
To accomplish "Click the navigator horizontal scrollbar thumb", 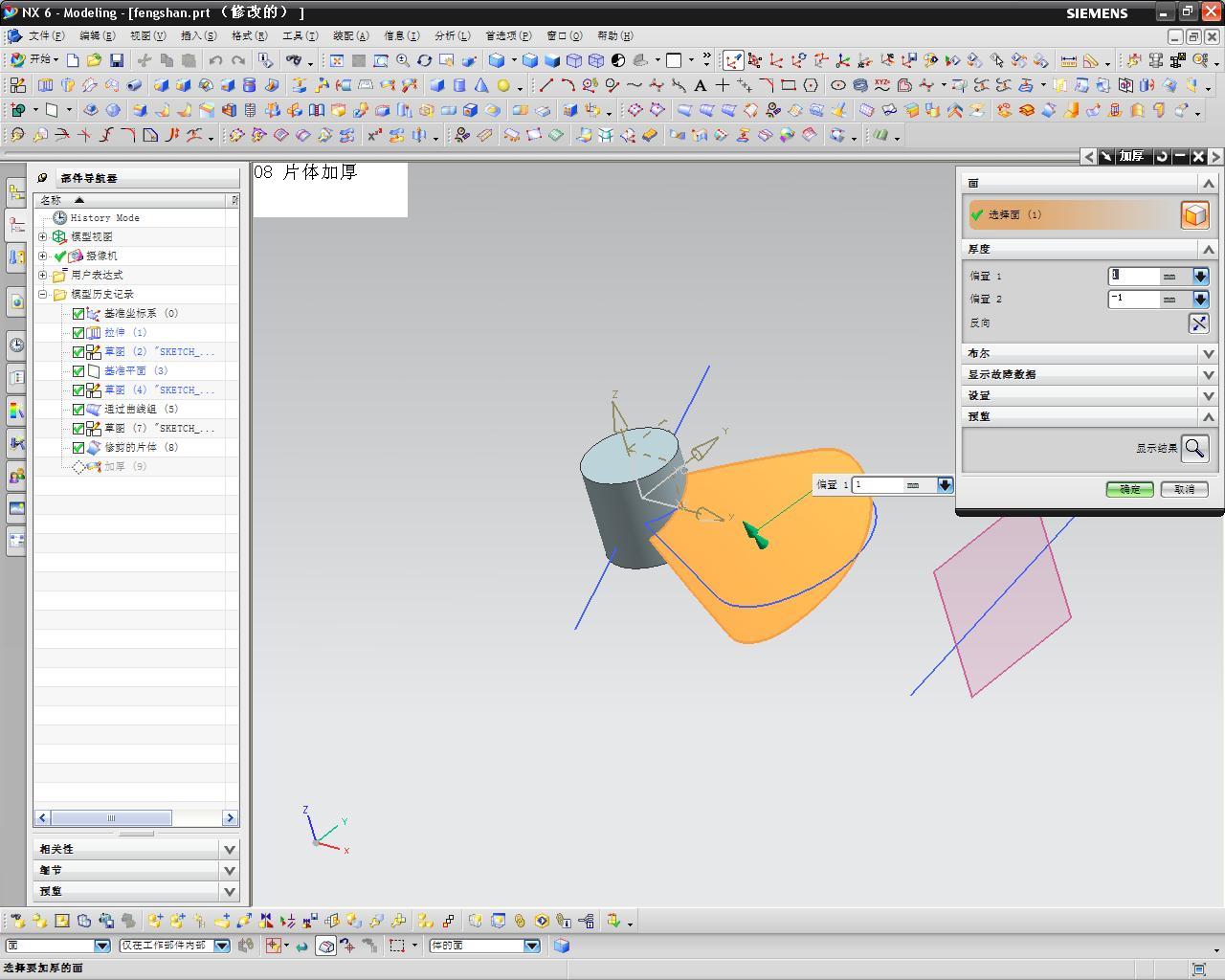I will click(111, 817).
